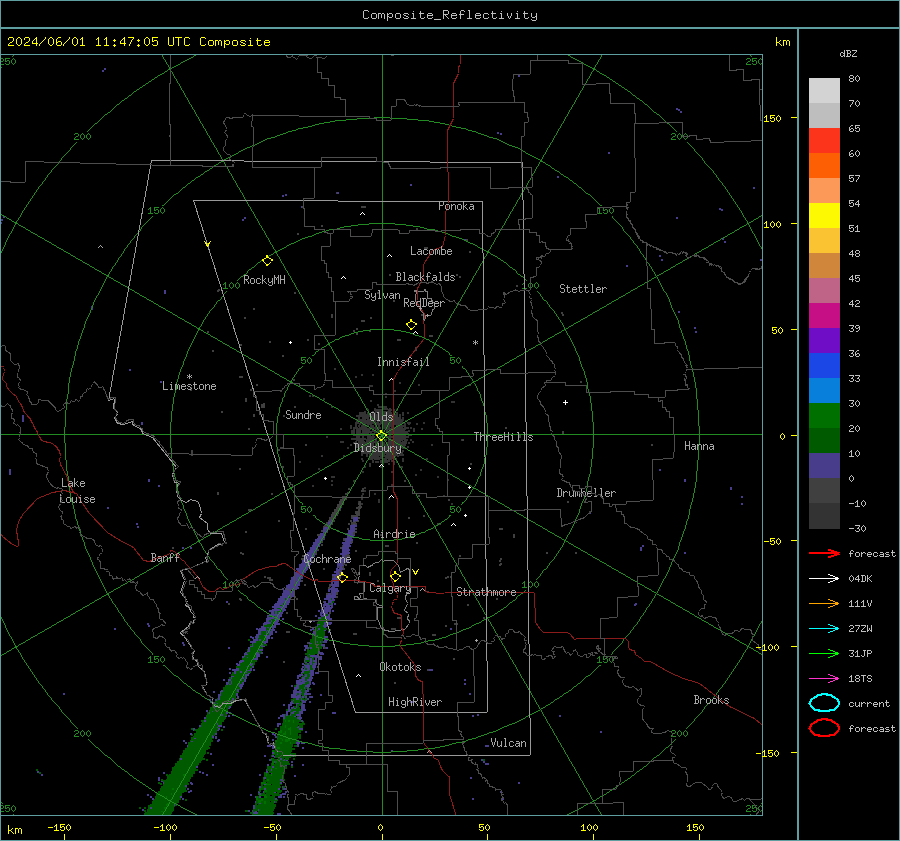Click the Vulcan city label
900x841 pixels.
(508, 743)
